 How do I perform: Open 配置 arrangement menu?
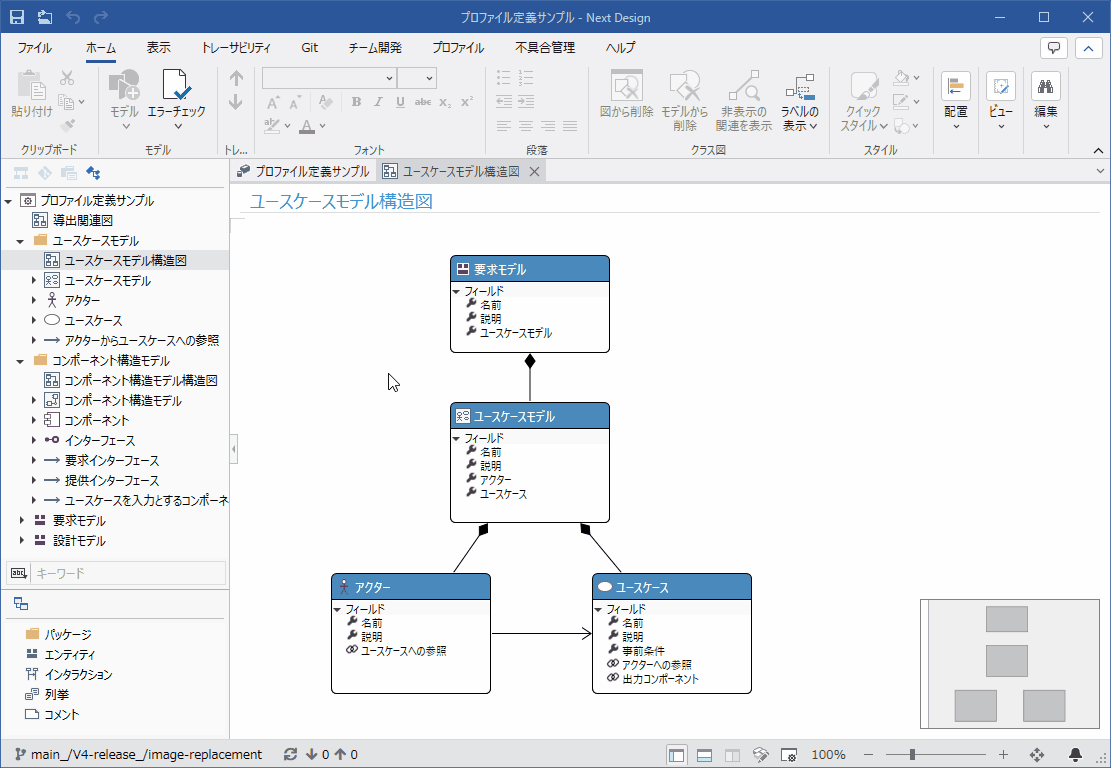point(956,100)
